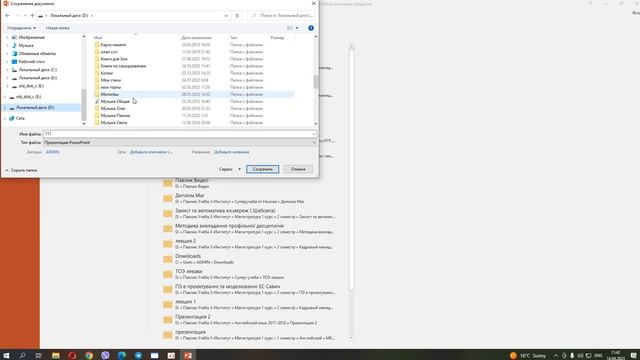Image resolution: width=640 pixels, height=360 pixels.
Task: Open recent locations dropdown next to forward arrow
Action: pos(25,16)
